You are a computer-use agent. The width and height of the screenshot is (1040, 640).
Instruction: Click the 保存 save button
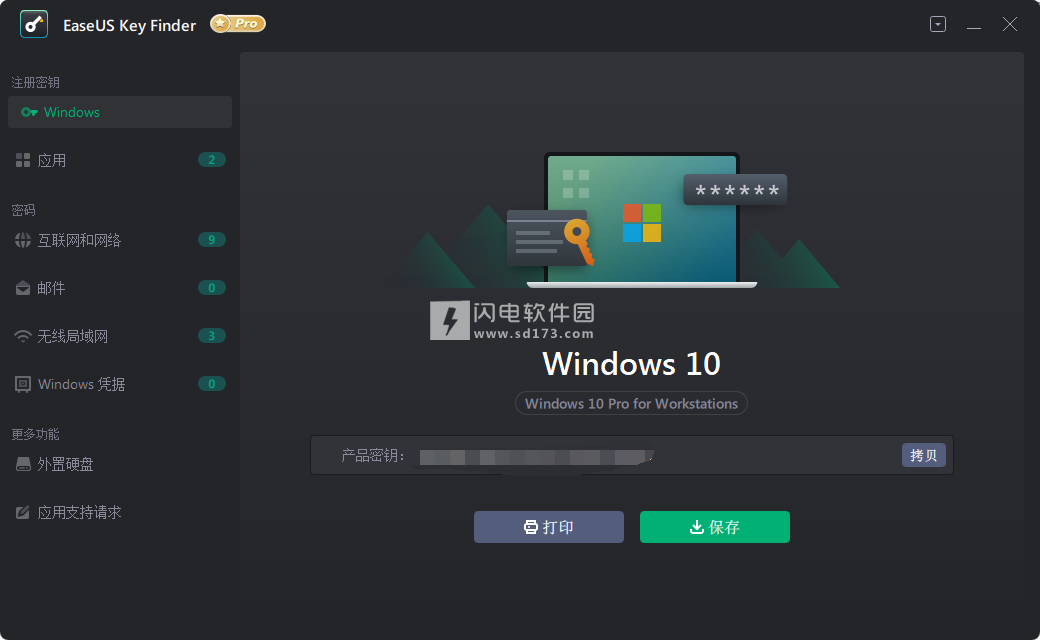click(x=714, y=527)
